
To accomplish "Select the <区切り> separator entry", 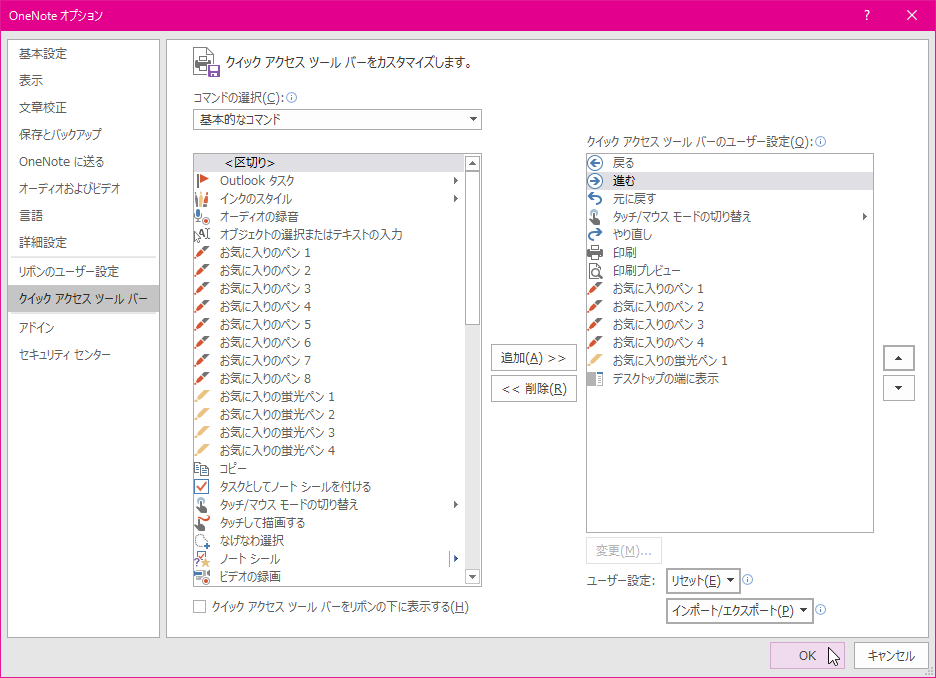I will [329, 162].
